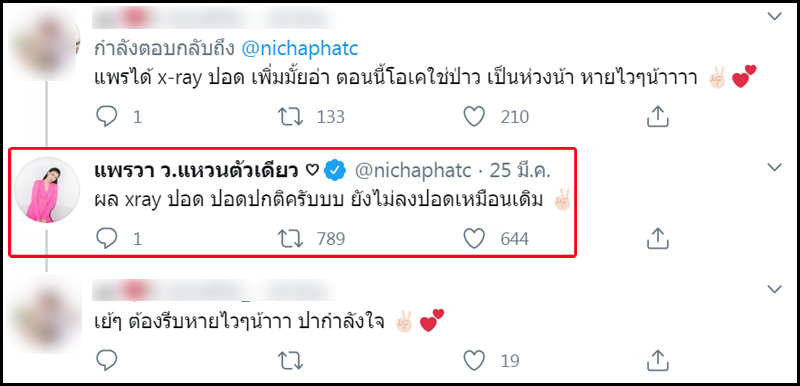The width and height of the screenshot is (800, 386).
Task: Retweet the post showing 789 retweets
Action: (x=291, y=239)
